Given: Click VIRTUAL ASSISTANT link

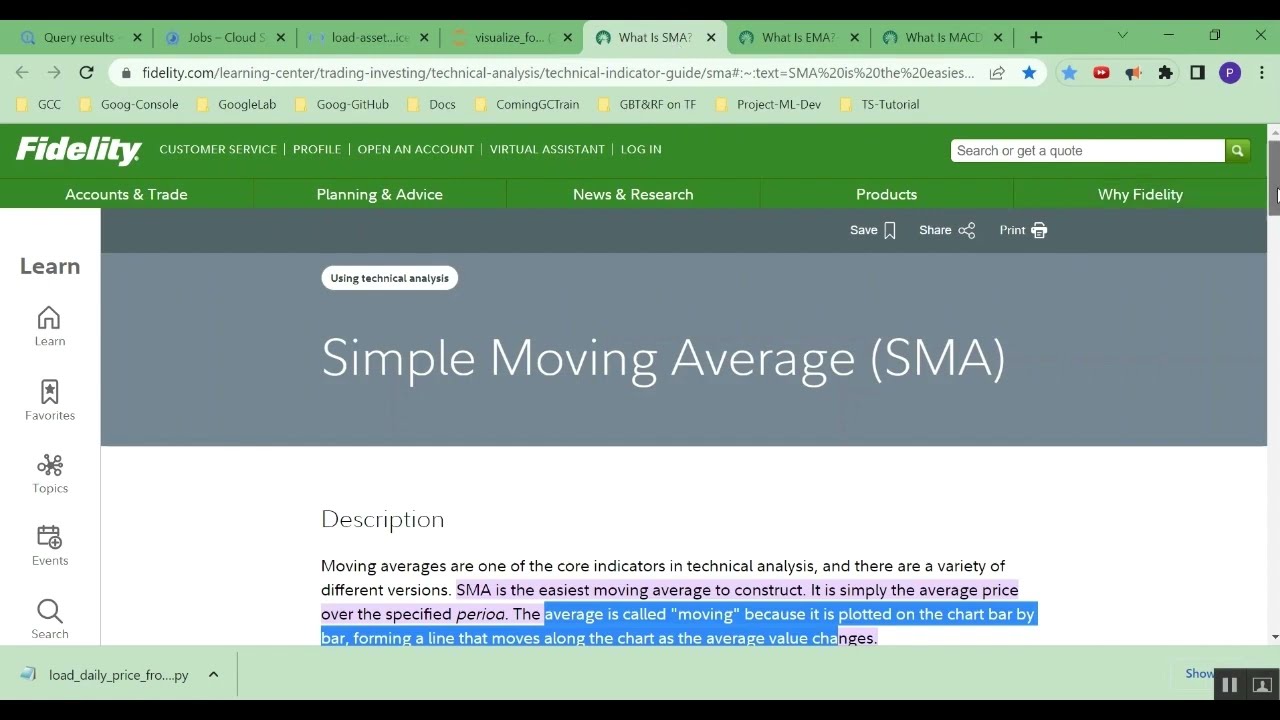Looking at the screenshot, I should (x=547, y=149).
